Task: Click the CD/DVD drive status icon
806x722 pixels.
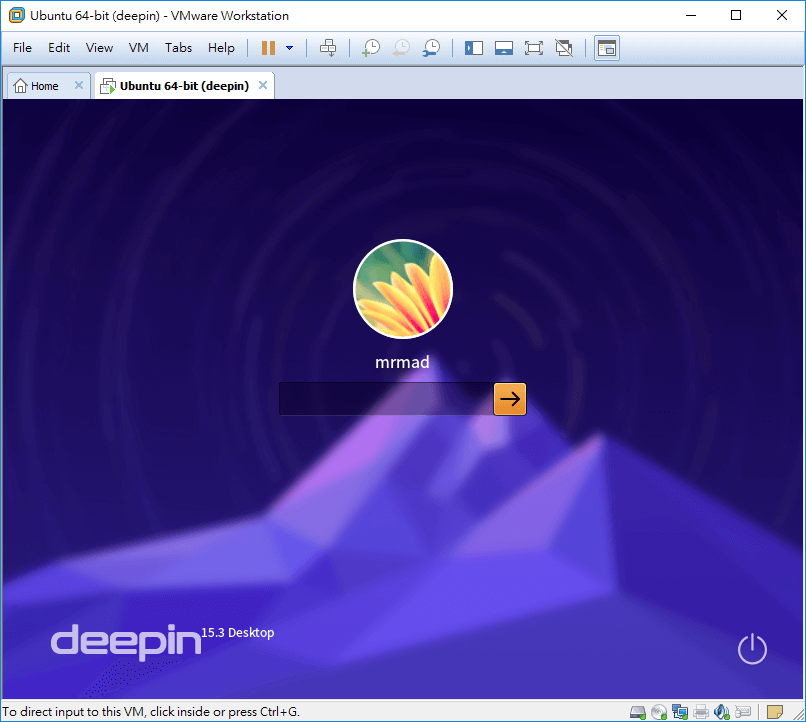Action: tap(659, 711)
